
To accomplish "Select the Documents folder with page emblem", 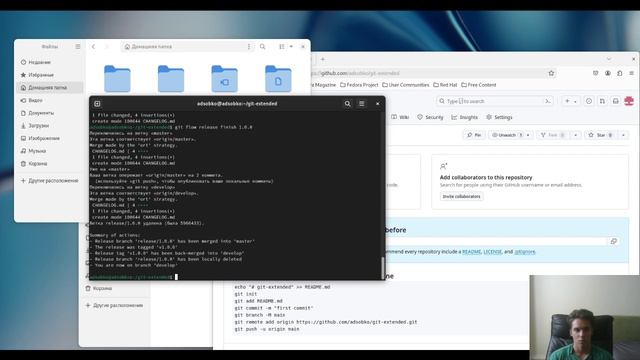I will point(278,79).
